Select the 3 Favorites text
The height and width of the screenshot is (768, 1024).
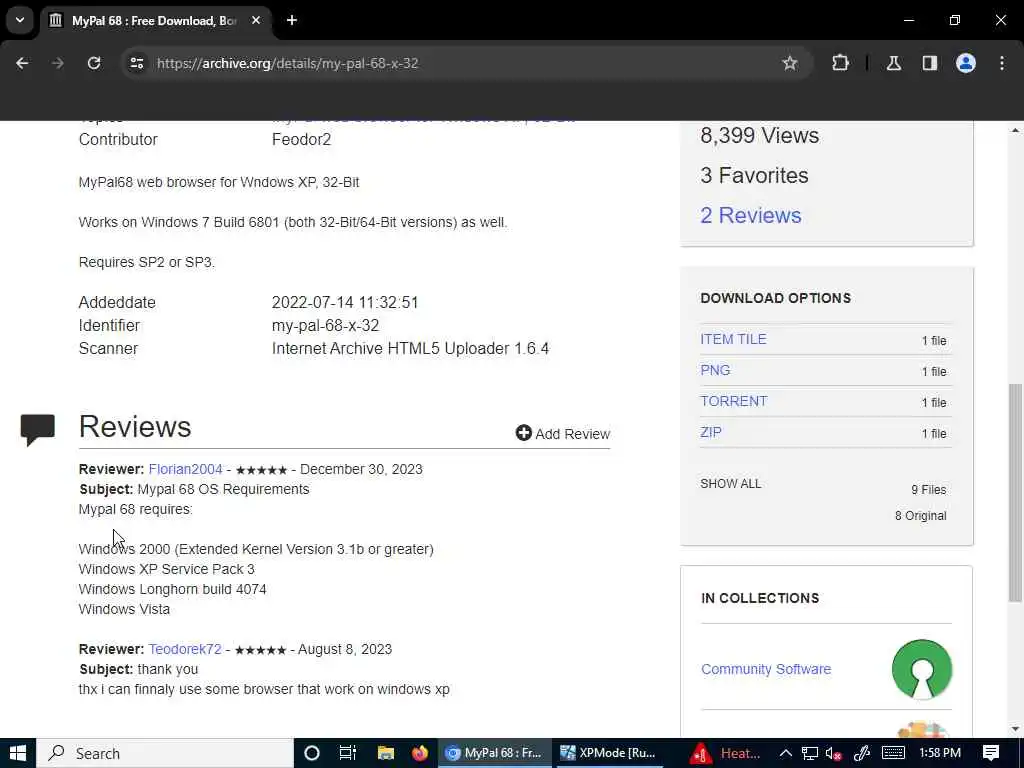point(754,176)
